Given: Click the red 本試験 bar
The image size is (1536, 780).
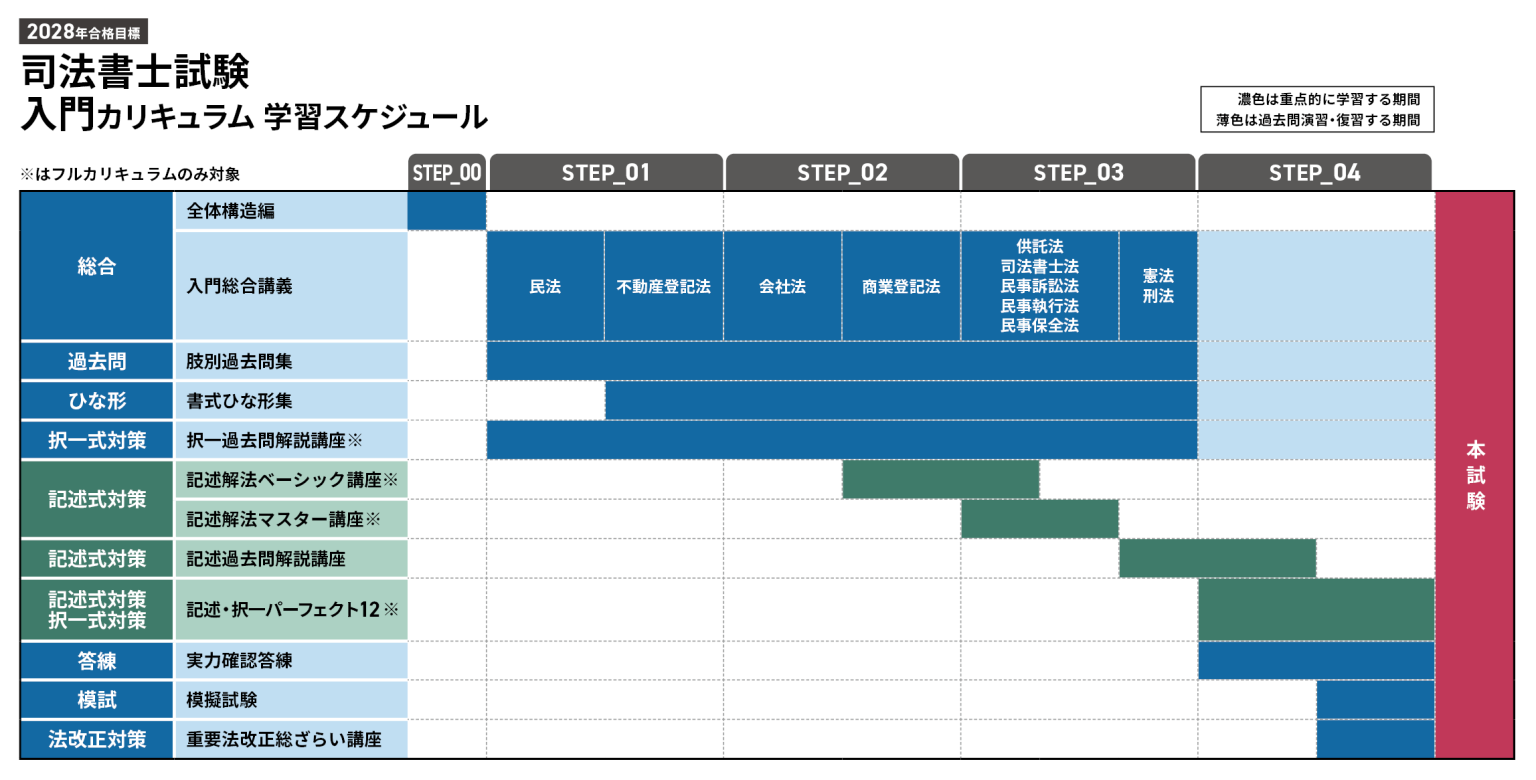Looking at the screenshot, I should [x=1474, y=474].
